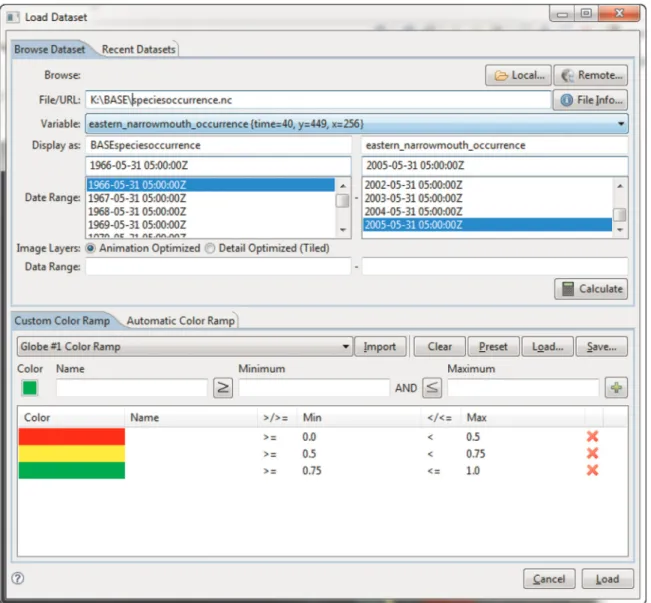Viewport: 651px width, 603px height.
Task: Open File Info for the dataset
Action: [590, 100]
